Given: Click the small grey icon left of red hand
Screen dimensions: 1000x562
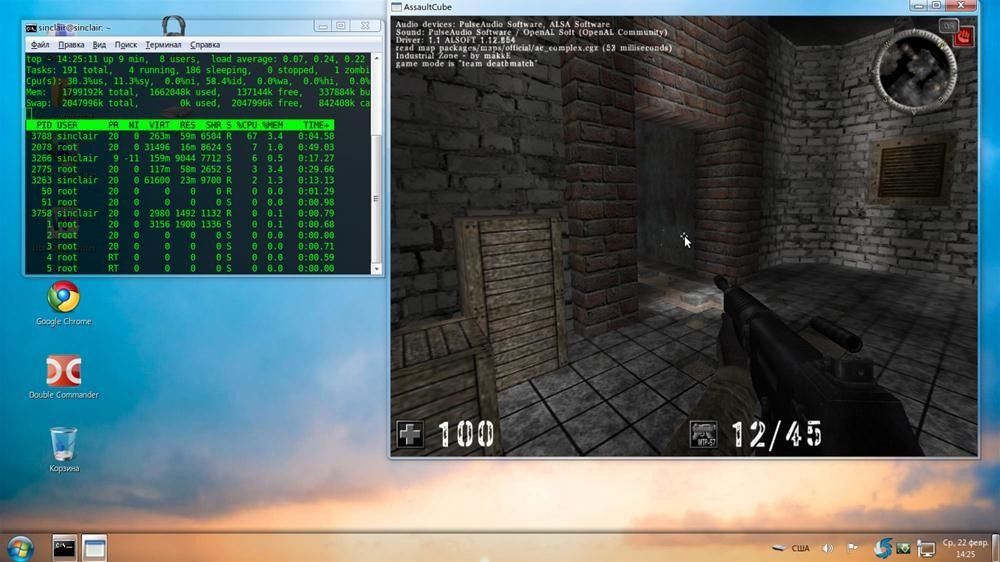Looking at the screenshot, I should tap(948, 26).
